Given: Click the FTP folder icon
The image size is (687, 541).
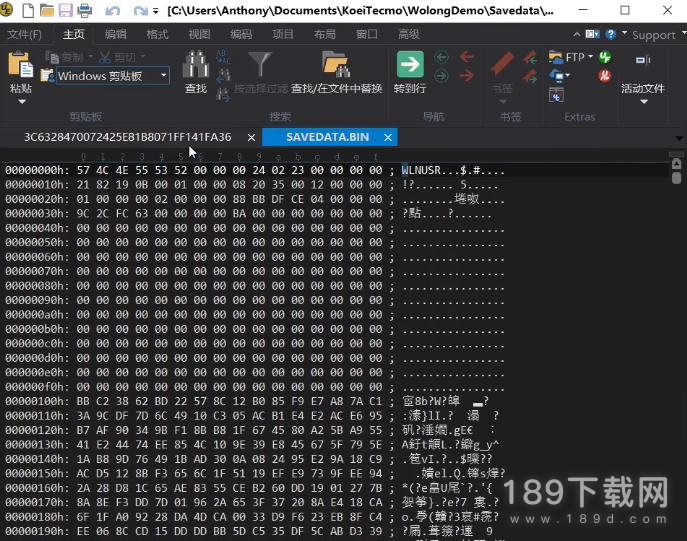Looking at the screenshot, I should tap(560, 58).
